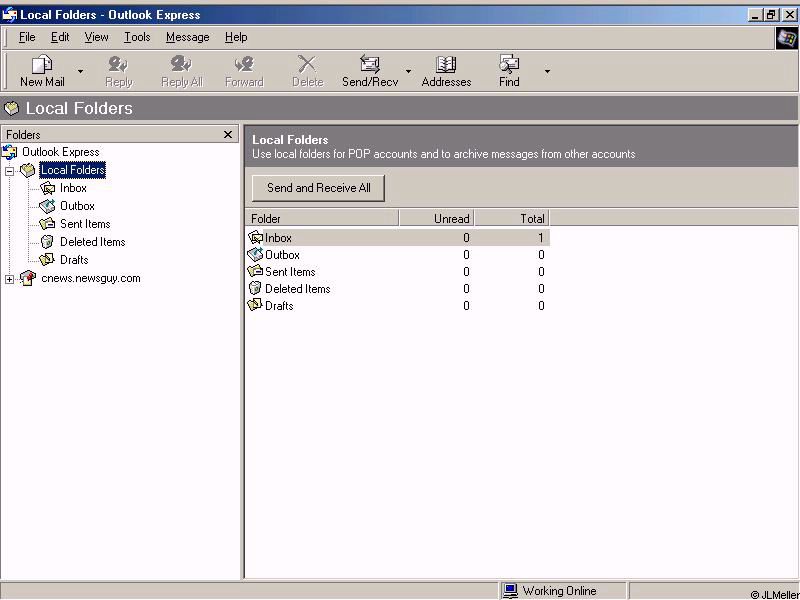Click the Send/Recv toolbar icon
800x600 pixels.
370,65
